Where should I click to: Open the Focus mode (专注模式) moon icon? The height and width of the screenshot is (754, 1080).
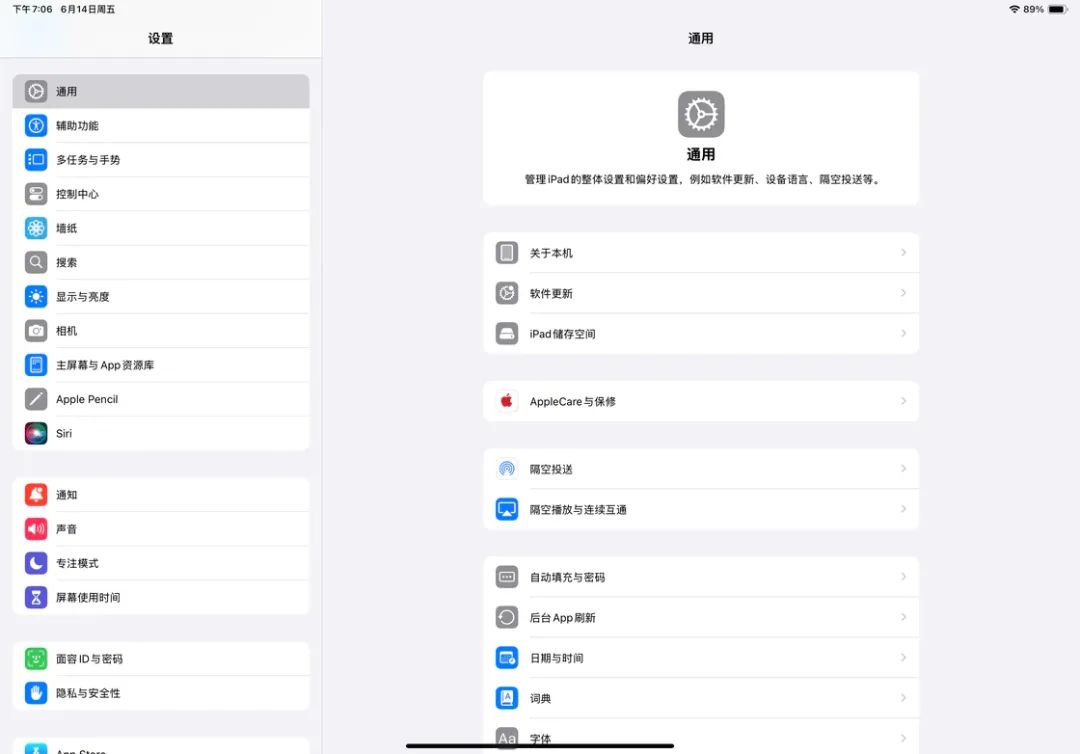click(x=36, y=563)
